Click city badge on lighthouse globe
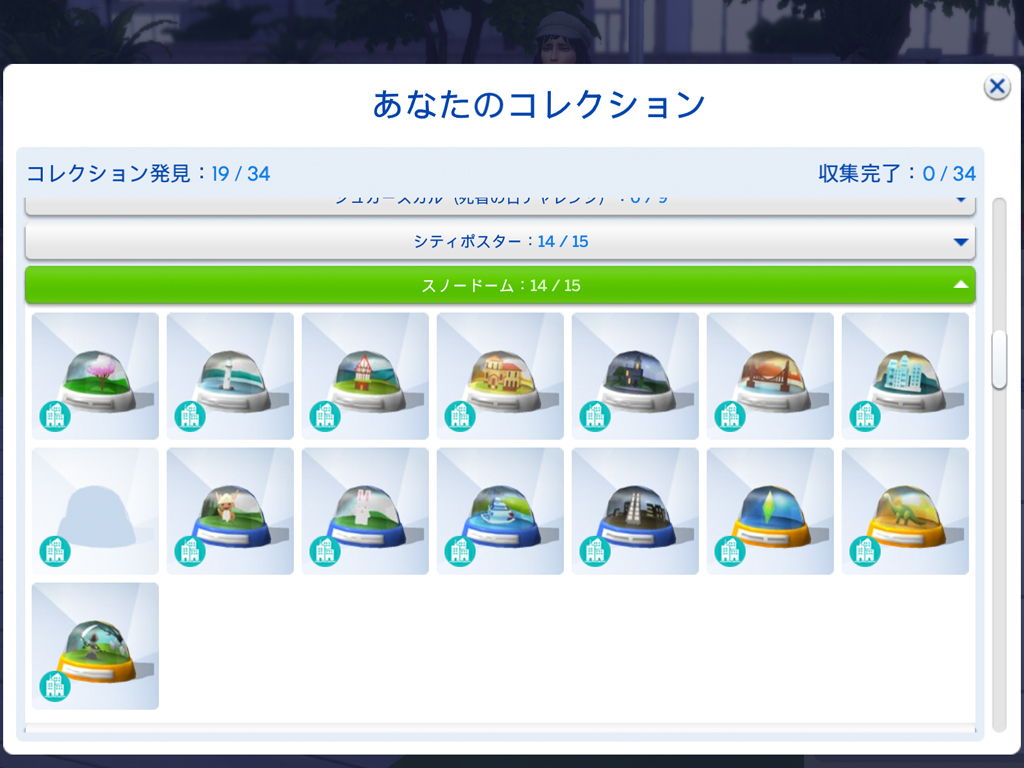 (x=190, y=416)
